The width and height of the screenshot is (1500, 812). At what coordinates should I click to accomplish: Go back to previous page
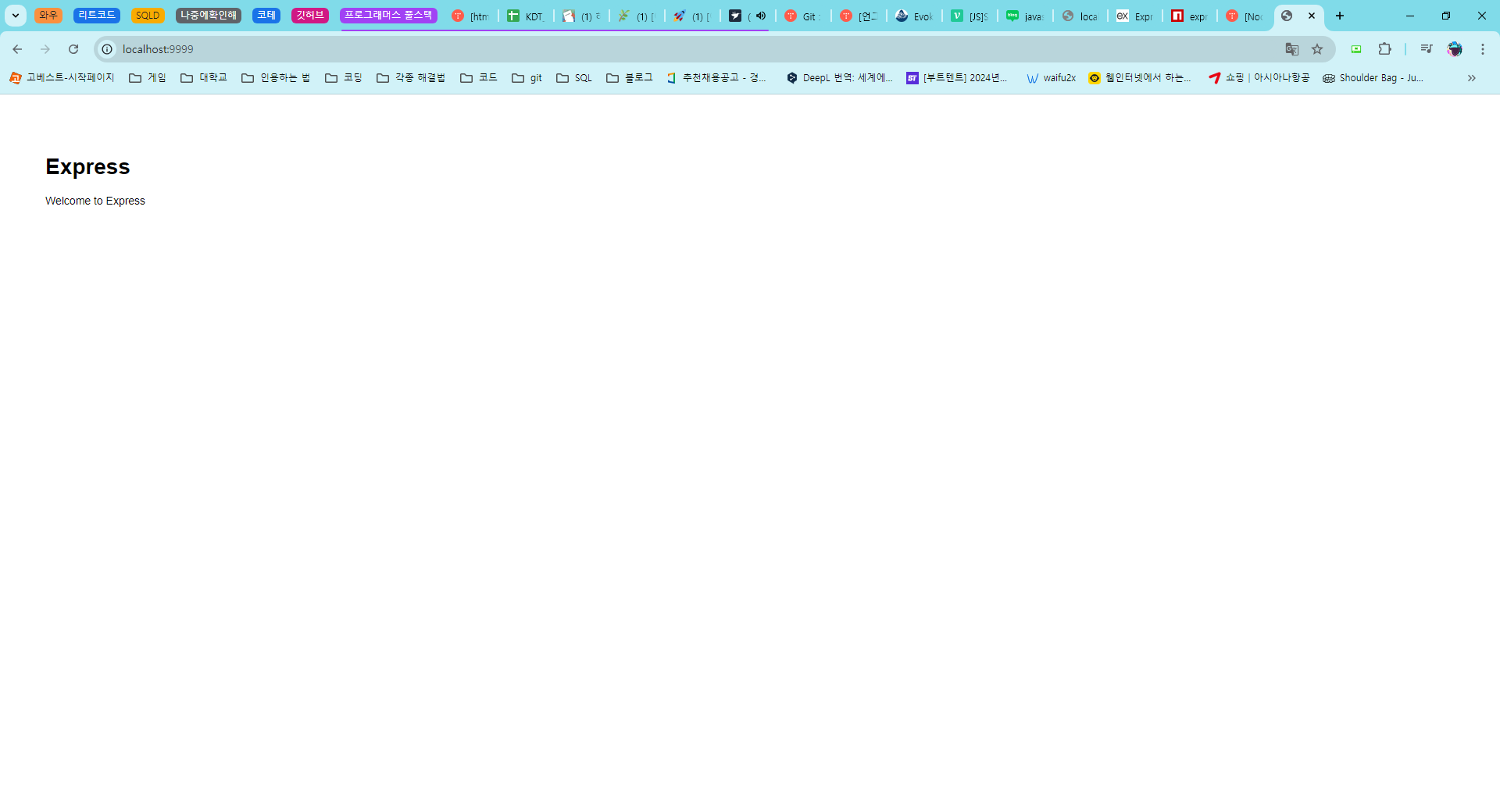pos(17,49)
